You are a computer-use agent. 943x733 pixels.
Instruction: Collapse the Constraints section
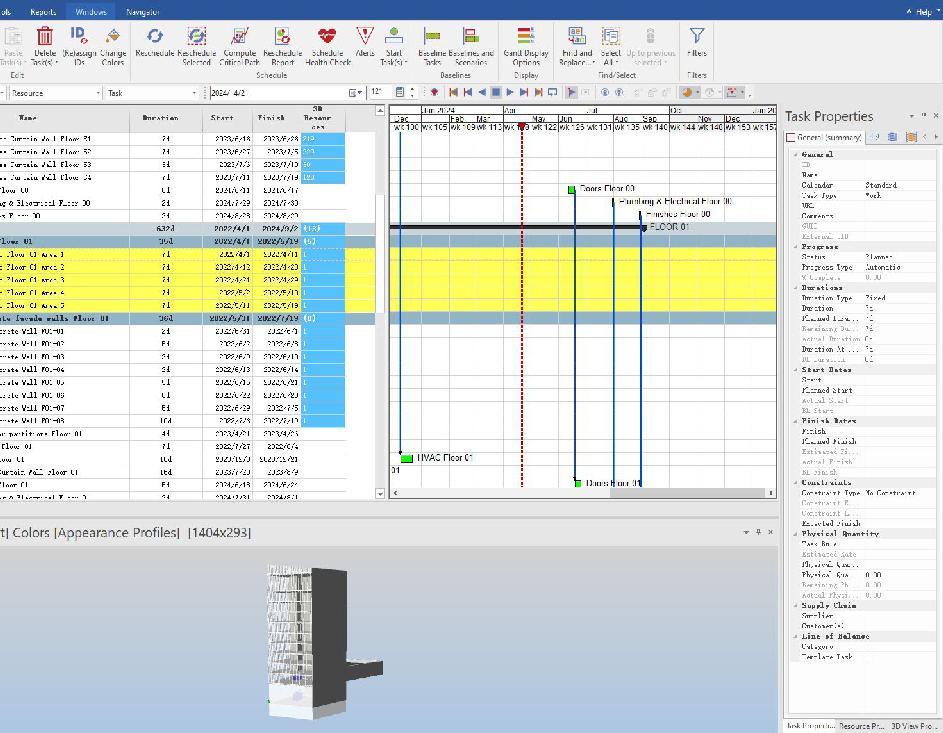[796, 483]
